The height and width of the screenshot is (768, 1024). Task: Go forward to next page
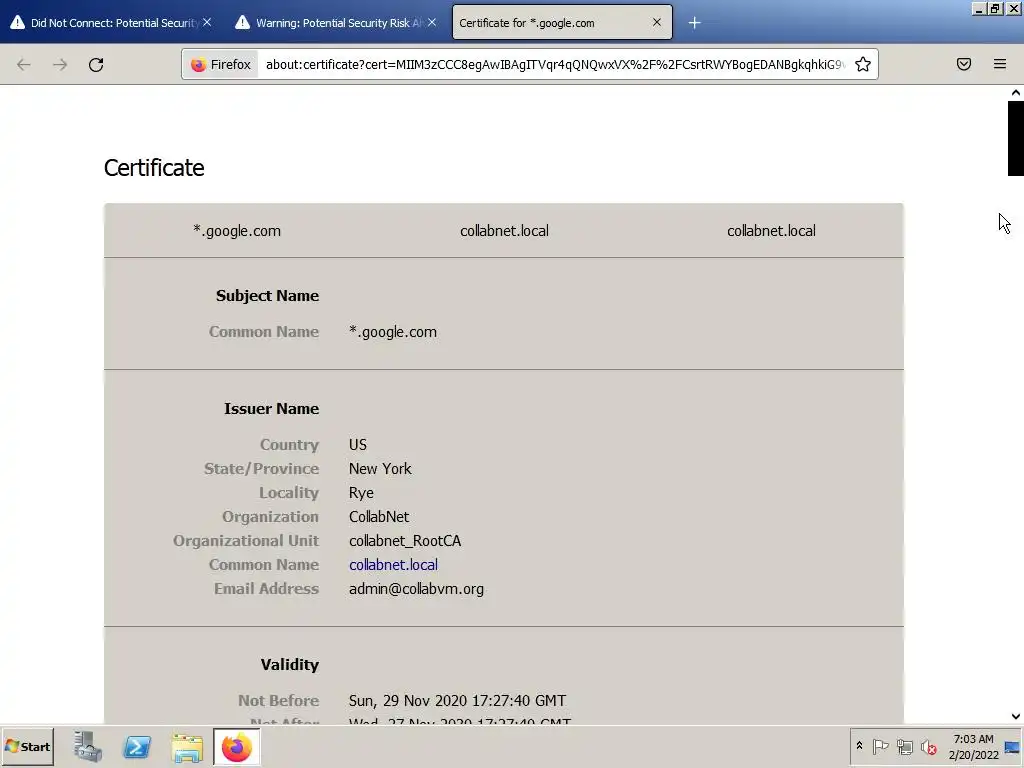point(60,65)
